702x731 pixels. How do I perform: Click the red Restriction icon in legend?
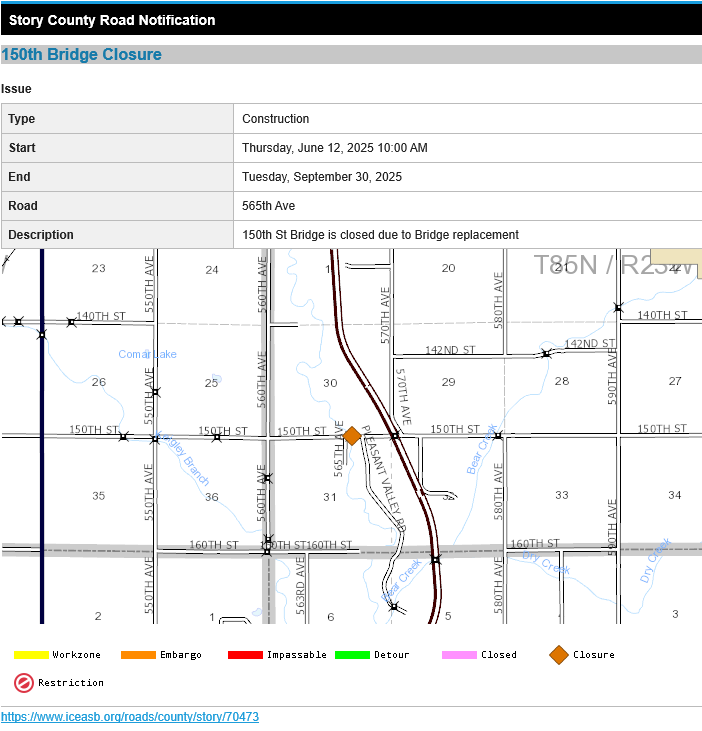23,683
